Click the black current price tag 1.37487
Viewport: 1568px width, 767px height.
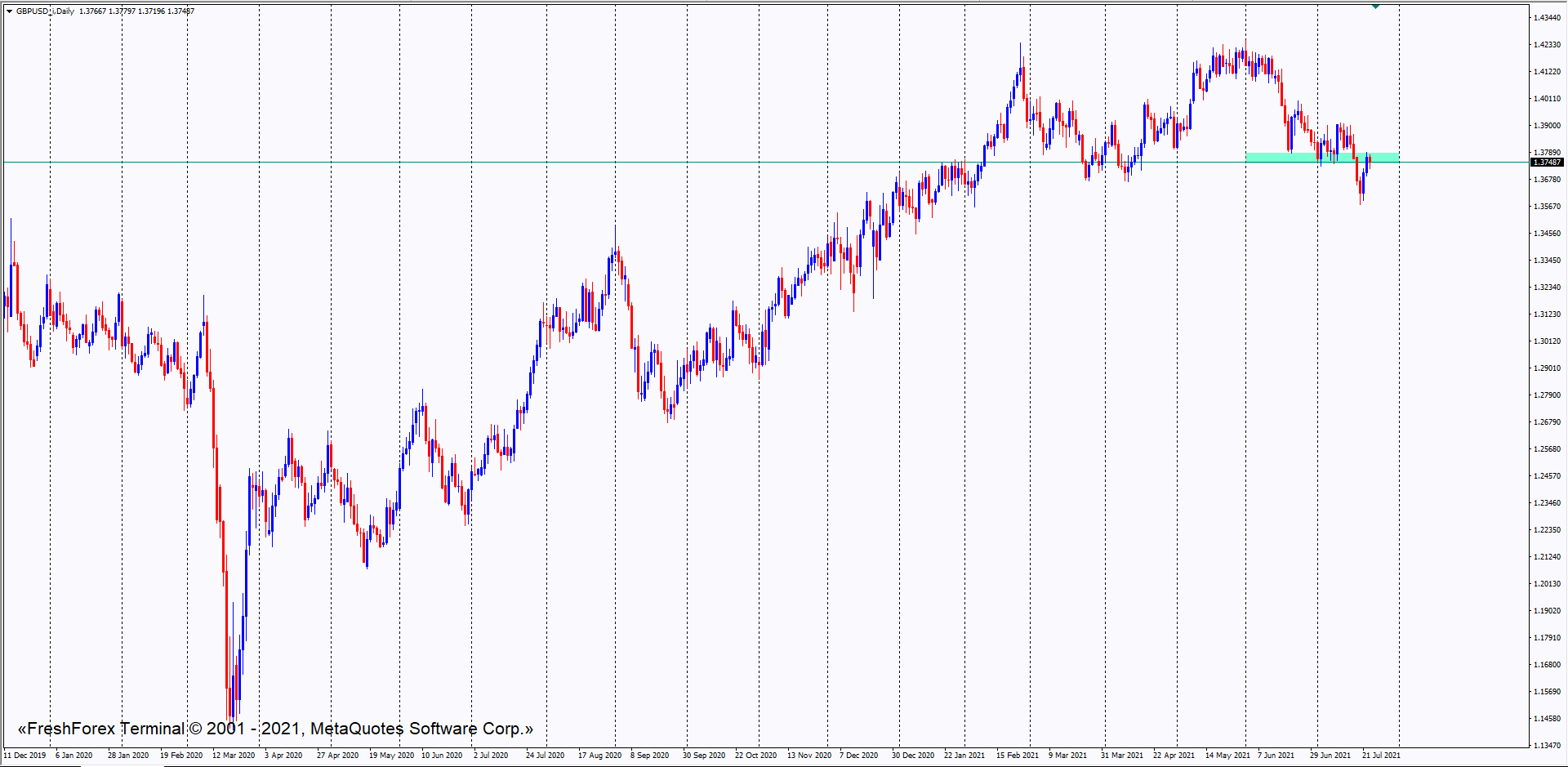[x=1546, y=163]
